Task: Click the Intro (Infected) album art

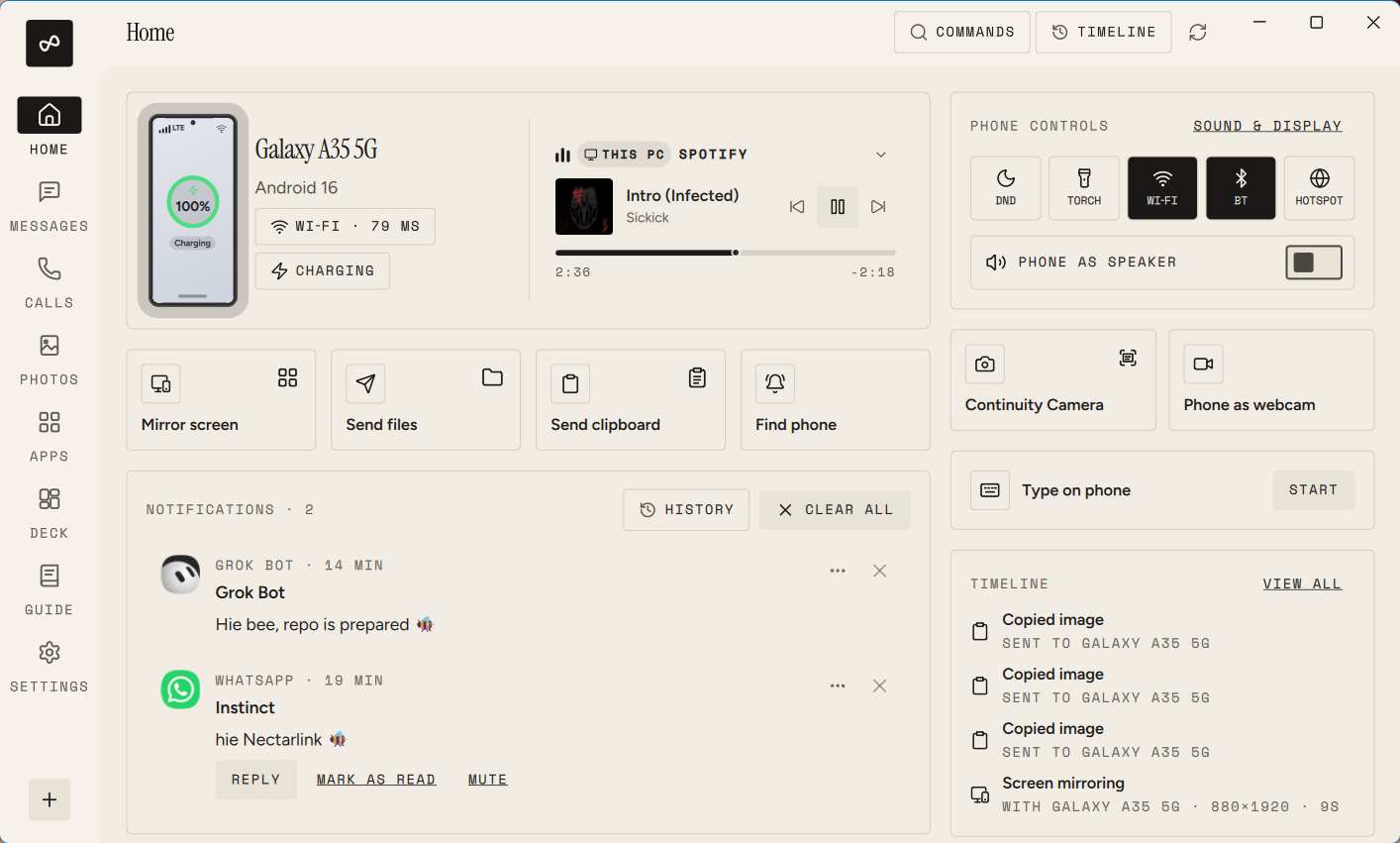Action: coord(584,206)
